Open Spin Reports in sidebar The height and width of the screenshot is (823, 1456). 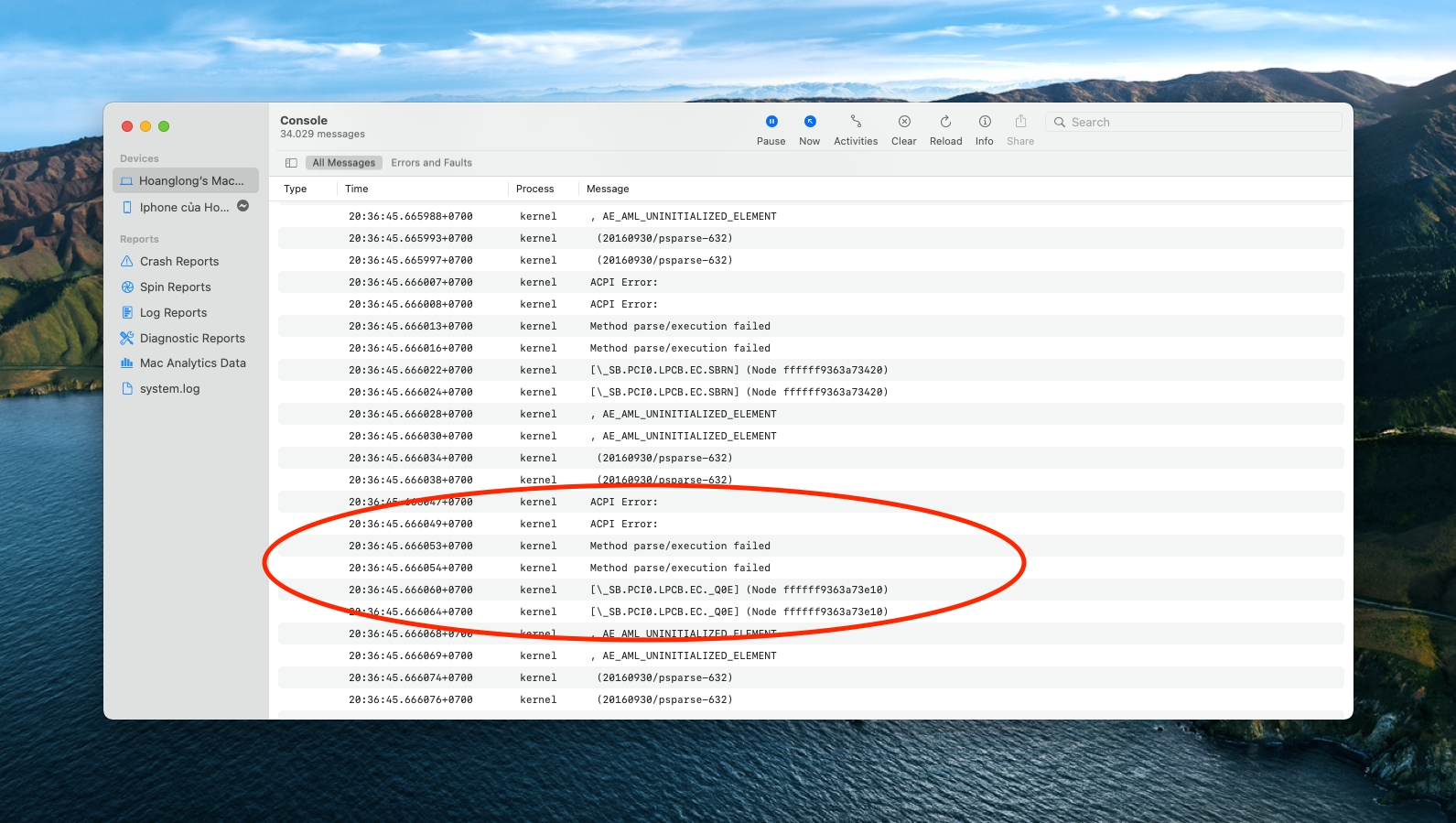[175, 287]
